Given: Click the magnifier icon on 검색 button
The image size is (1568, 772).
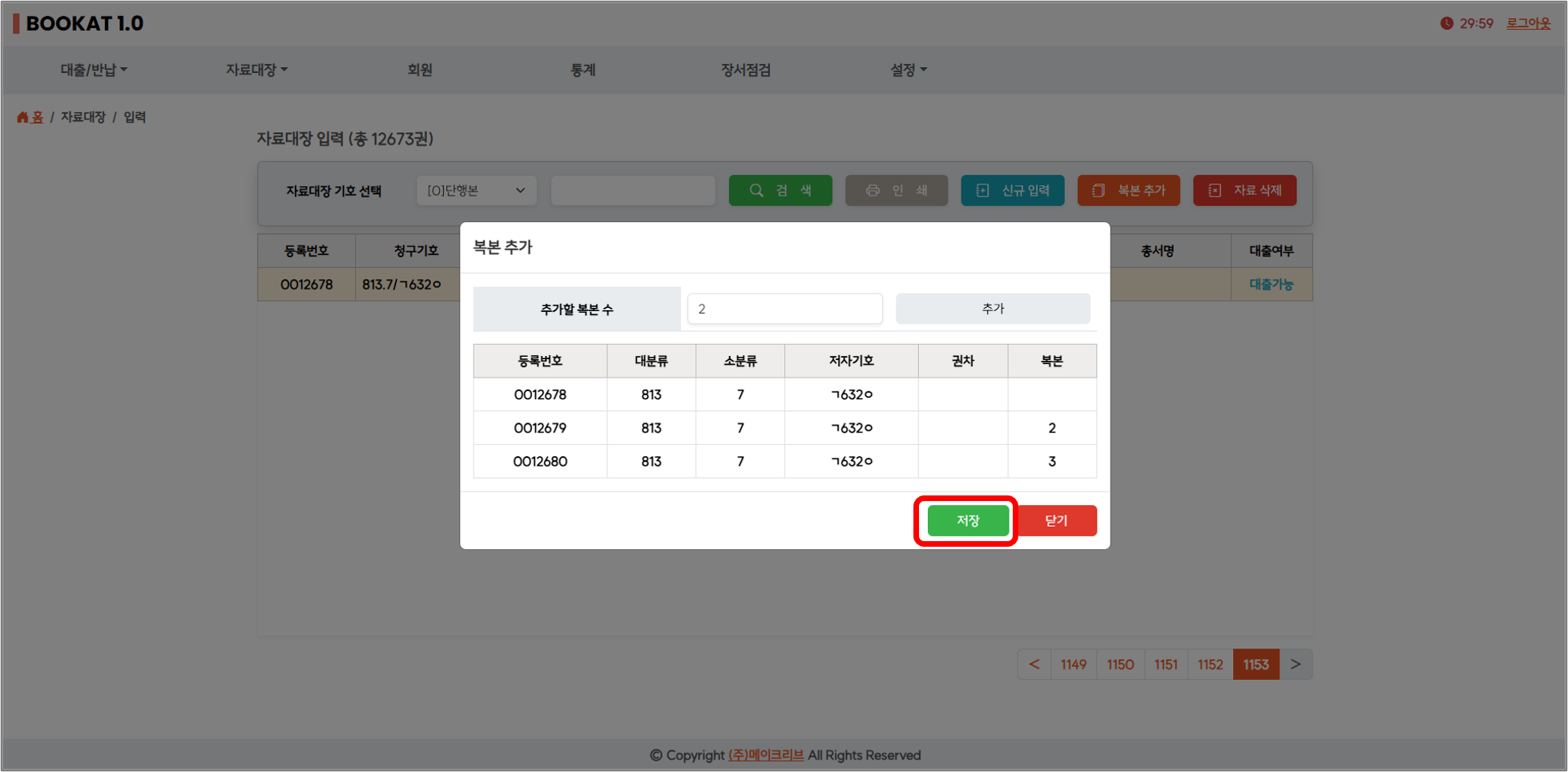Looking at the screenshot, I should click(x=756, y=191).
